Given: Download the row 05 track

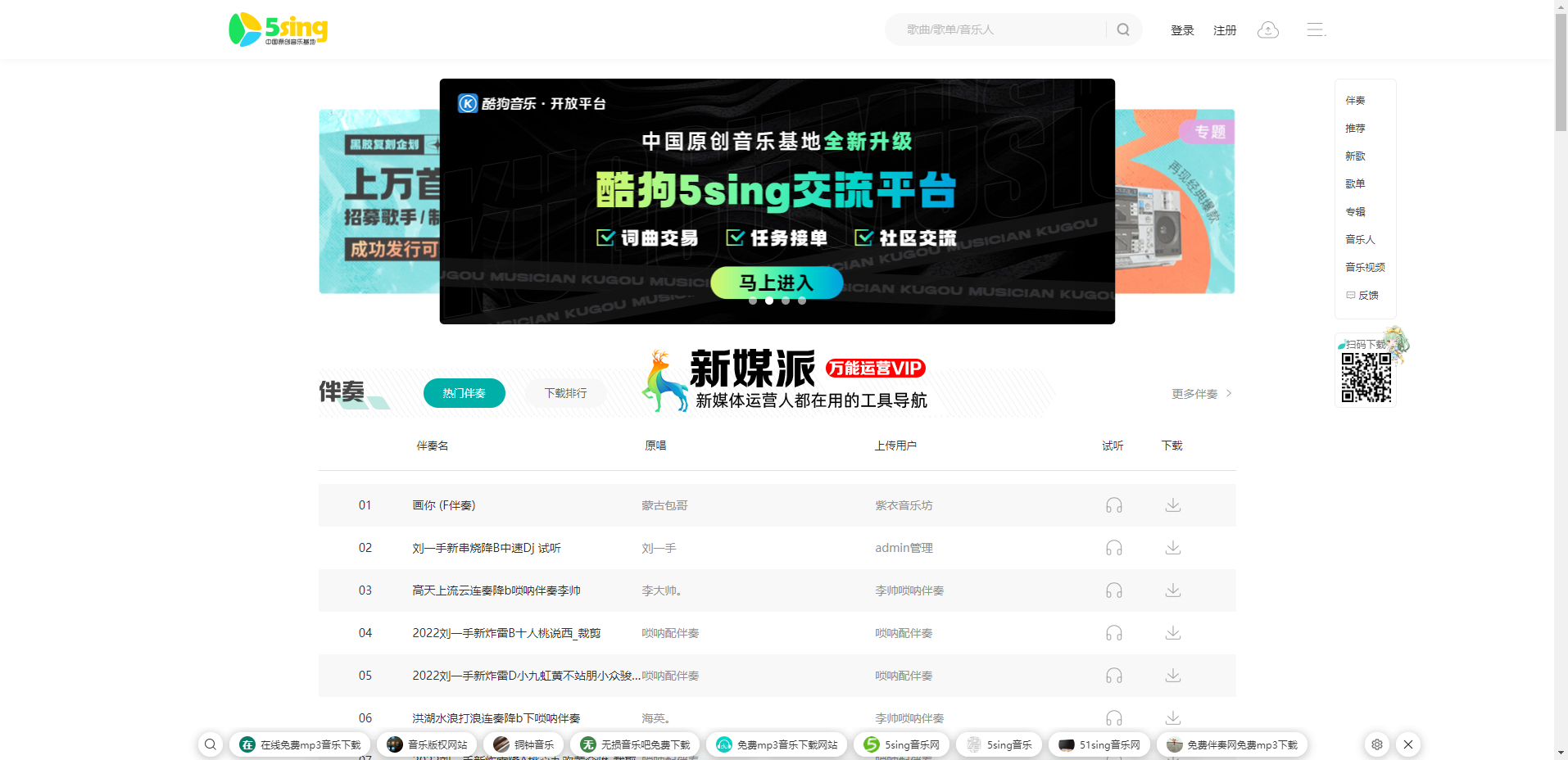Looking at the screenshot, I should pyautogui.click(x=1173, y=676).
